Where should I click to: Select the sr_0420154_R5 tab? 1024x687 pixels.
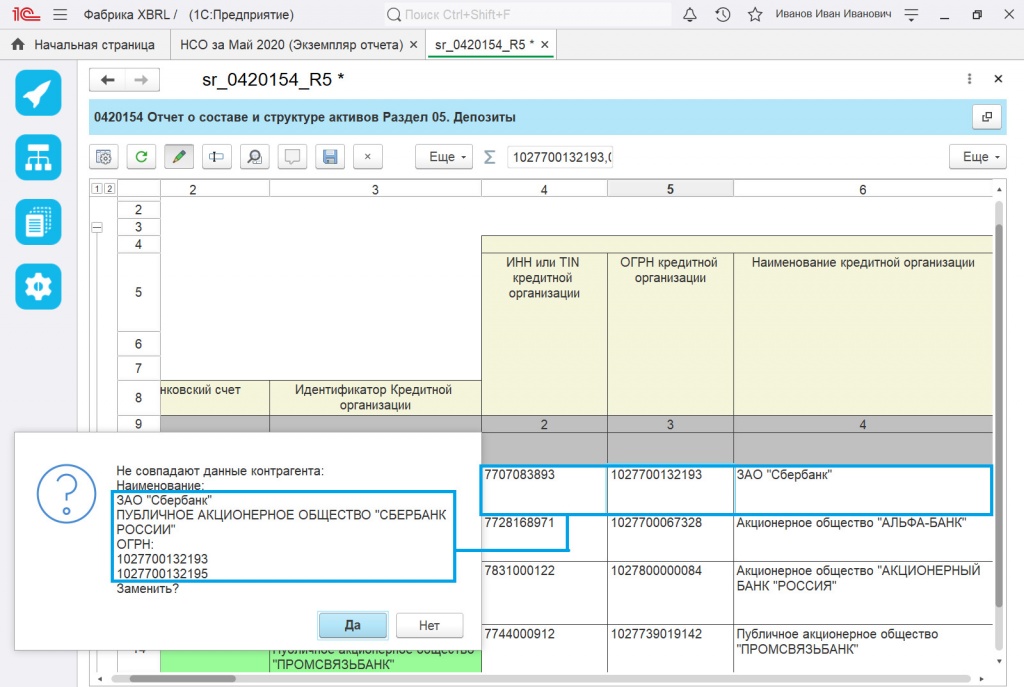[483, 44]
